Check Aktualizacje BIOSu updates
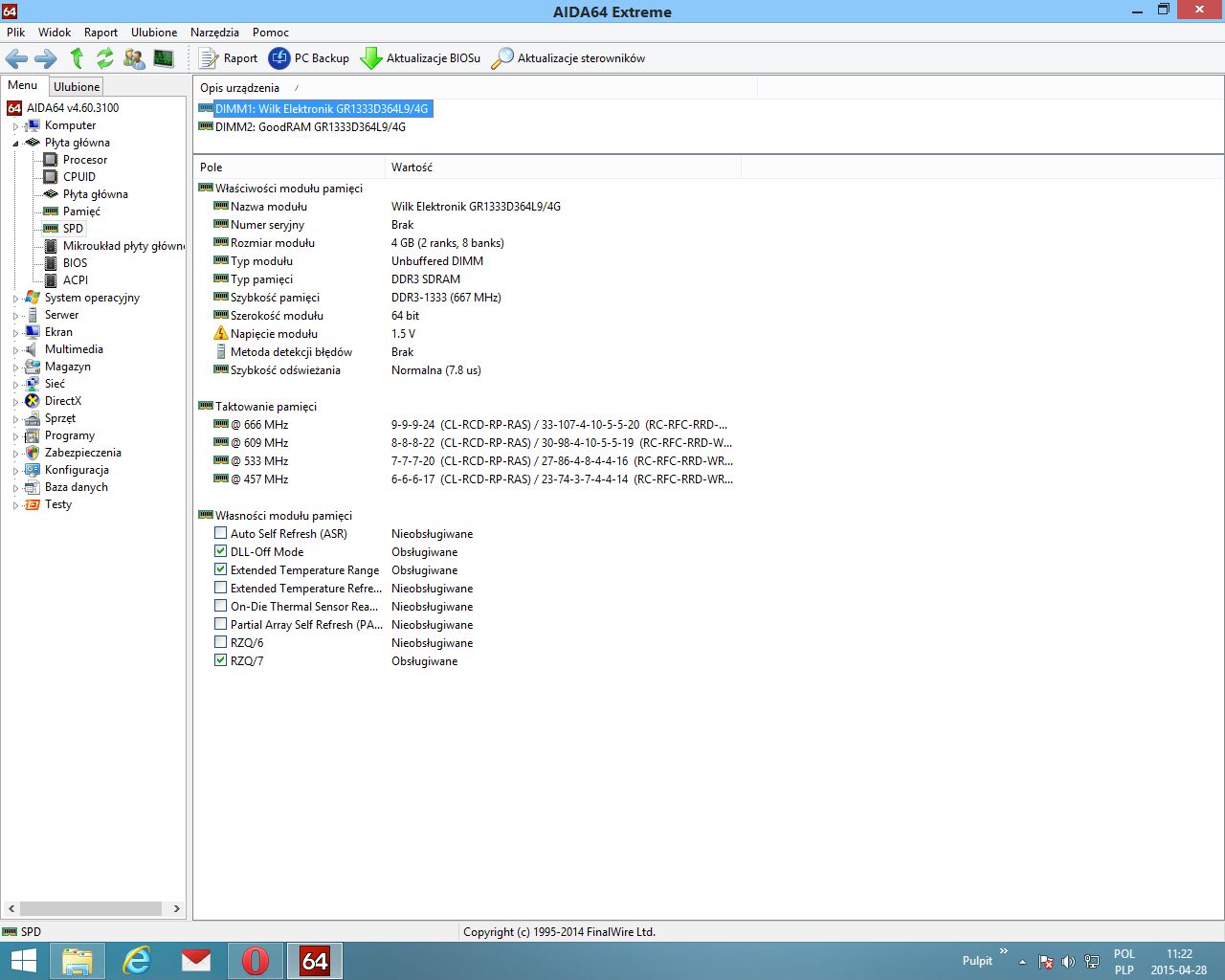1225x980 pixels. click(x=420, y=58)
